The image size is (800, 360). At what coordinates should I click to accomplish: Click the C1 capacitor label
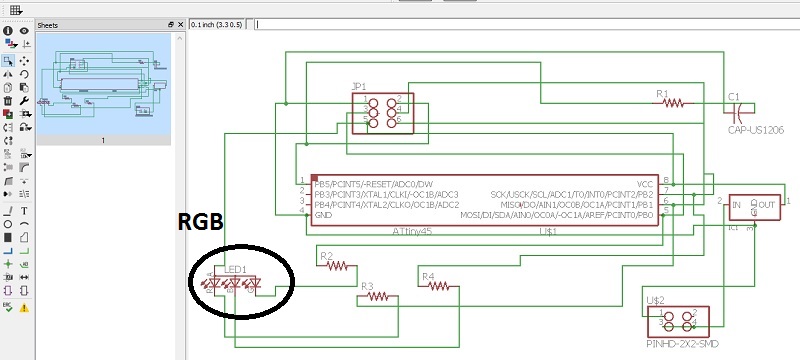[x=734, y=96]
